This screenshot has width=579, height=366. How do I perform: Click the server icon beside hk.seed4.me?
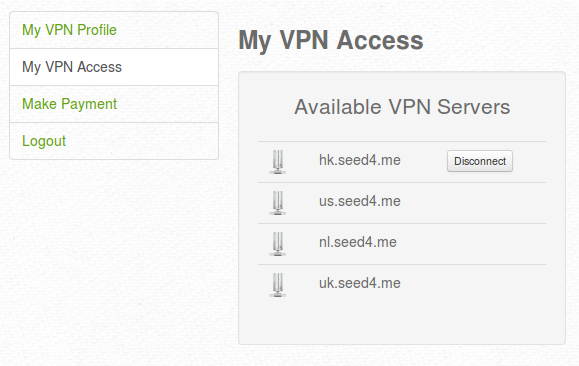tap(278, 162)
